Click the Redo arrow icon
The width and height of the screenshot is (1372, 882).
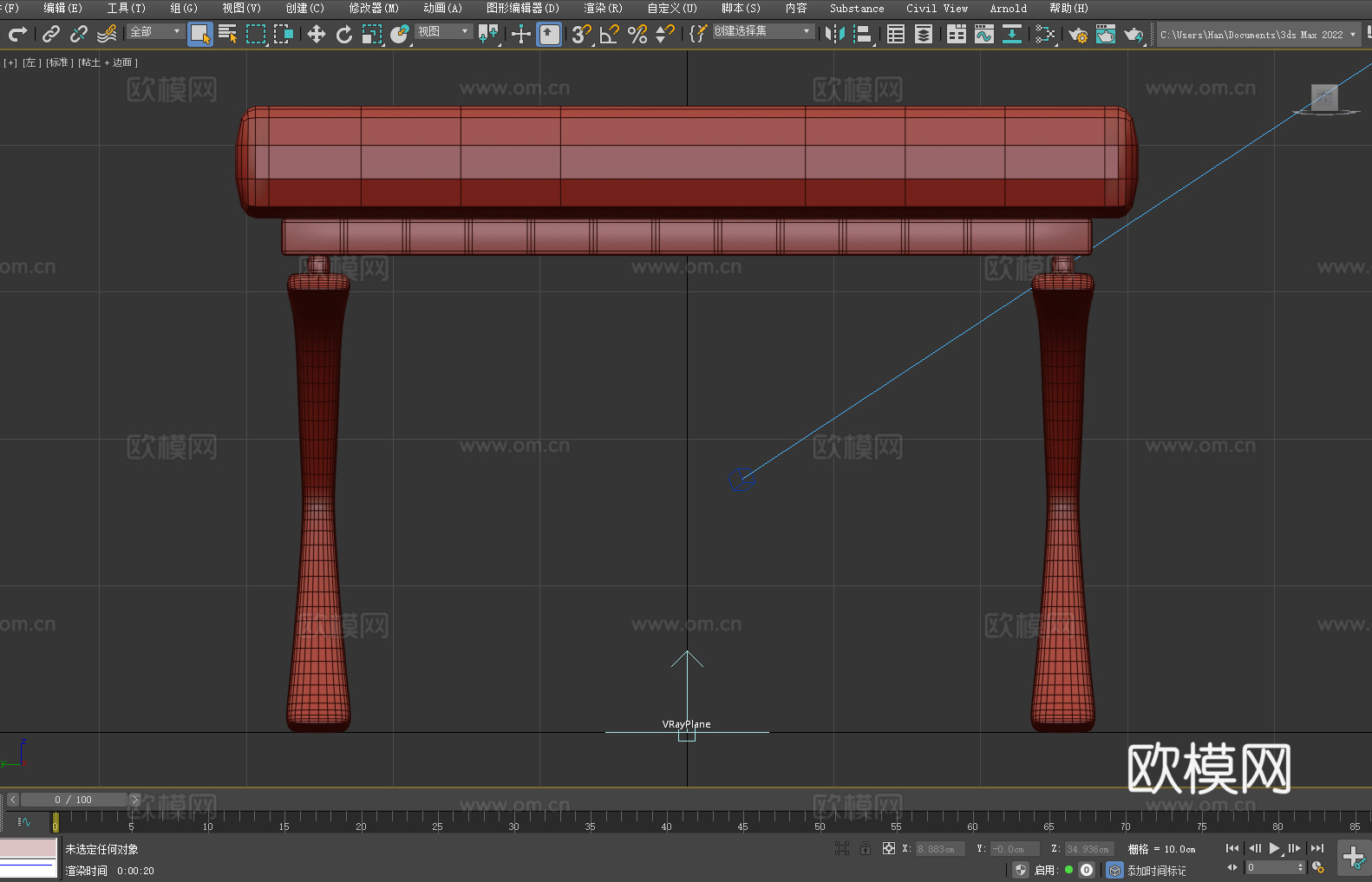17,34
